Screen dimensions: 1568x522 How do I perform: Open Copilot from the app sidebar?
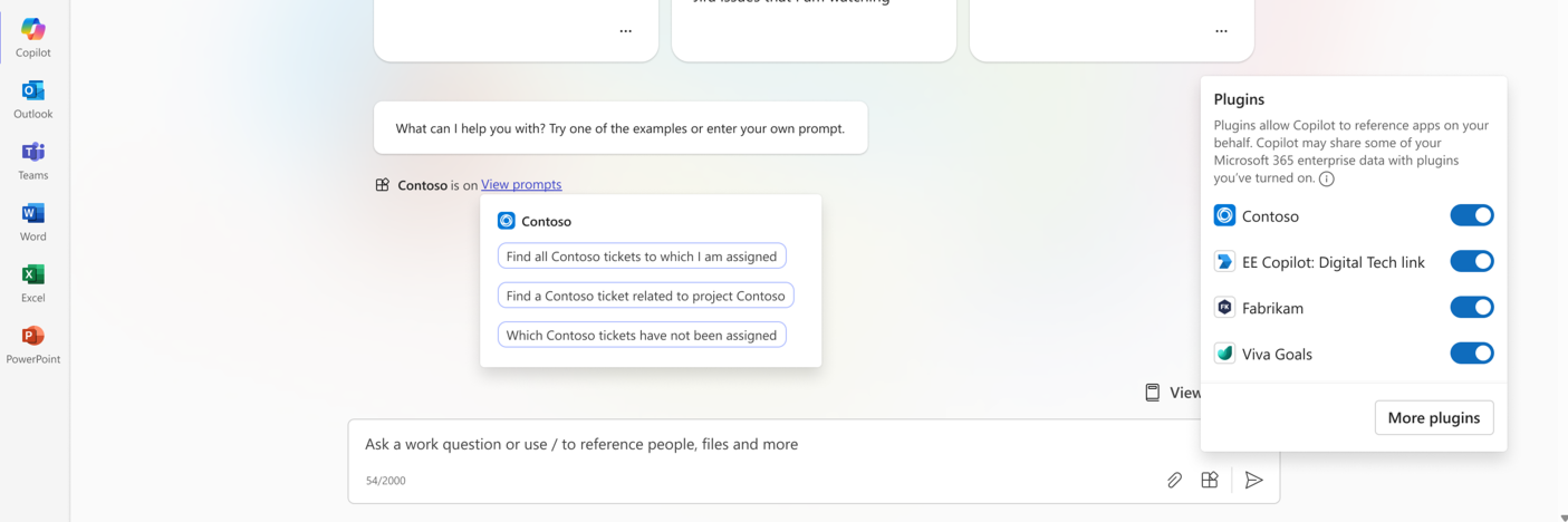tap(33, 37)
